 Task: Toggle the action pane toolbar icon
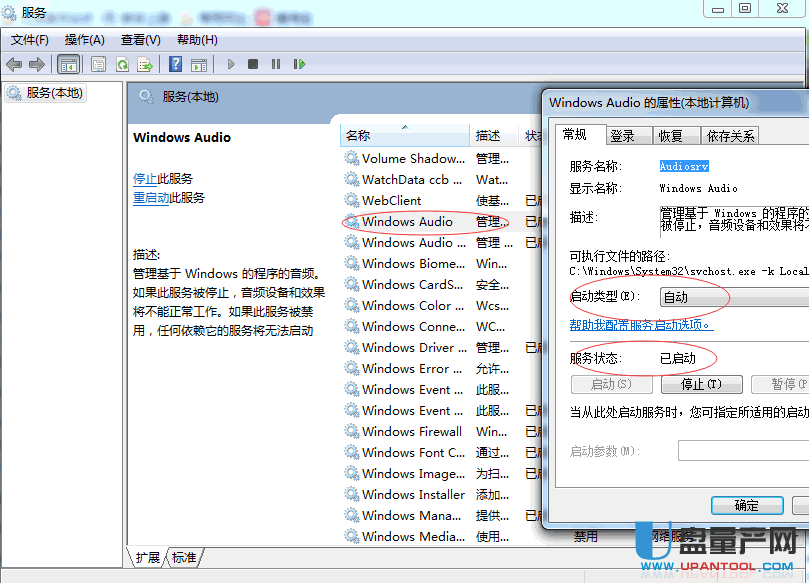[199, 64]
